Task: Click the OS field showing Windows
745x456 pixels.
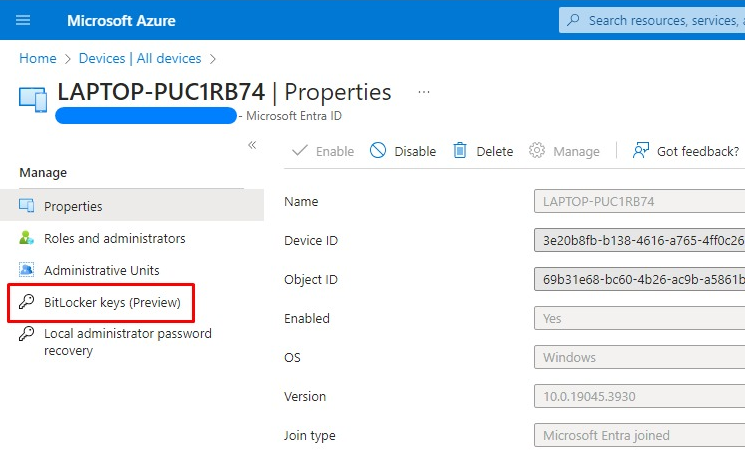Action: click(640, 357)
